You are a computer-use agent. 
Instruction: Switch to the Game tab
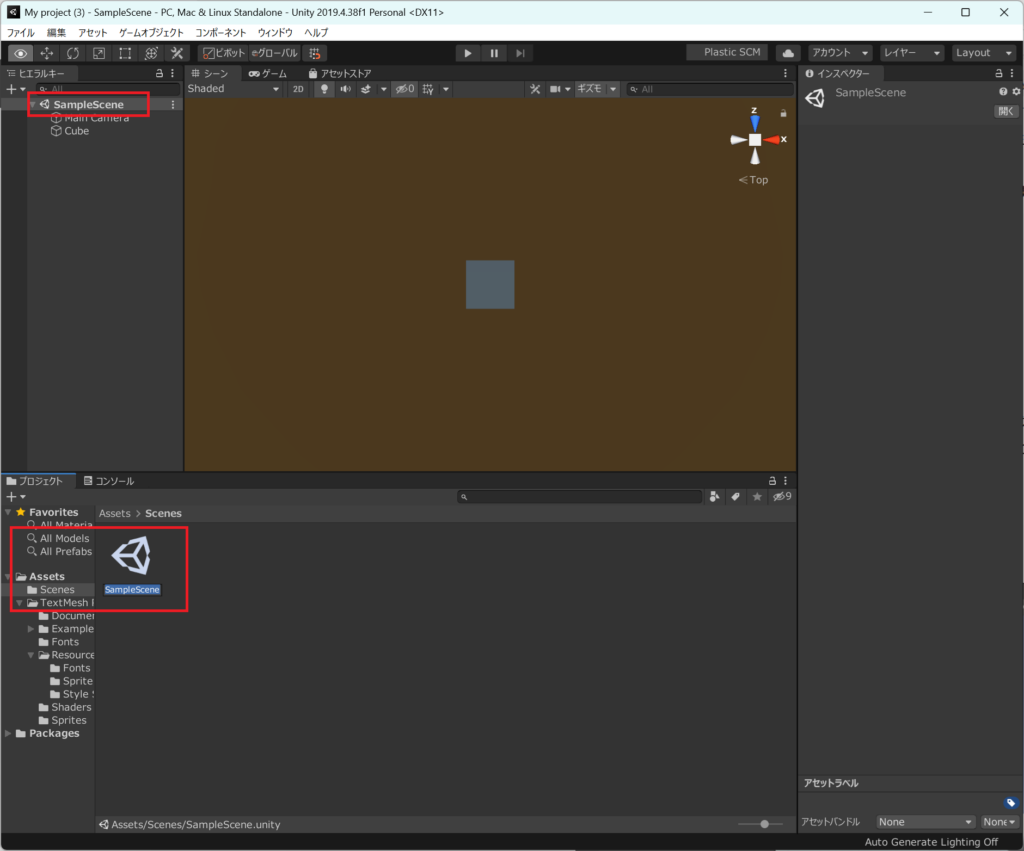tap(268, 74)
